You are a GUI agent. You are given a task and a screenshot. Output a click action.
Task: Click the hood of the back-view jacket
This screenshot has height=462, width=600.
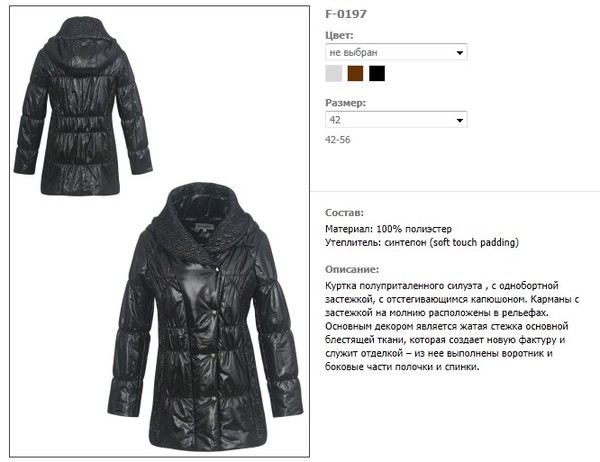click(x=81, y=40)
